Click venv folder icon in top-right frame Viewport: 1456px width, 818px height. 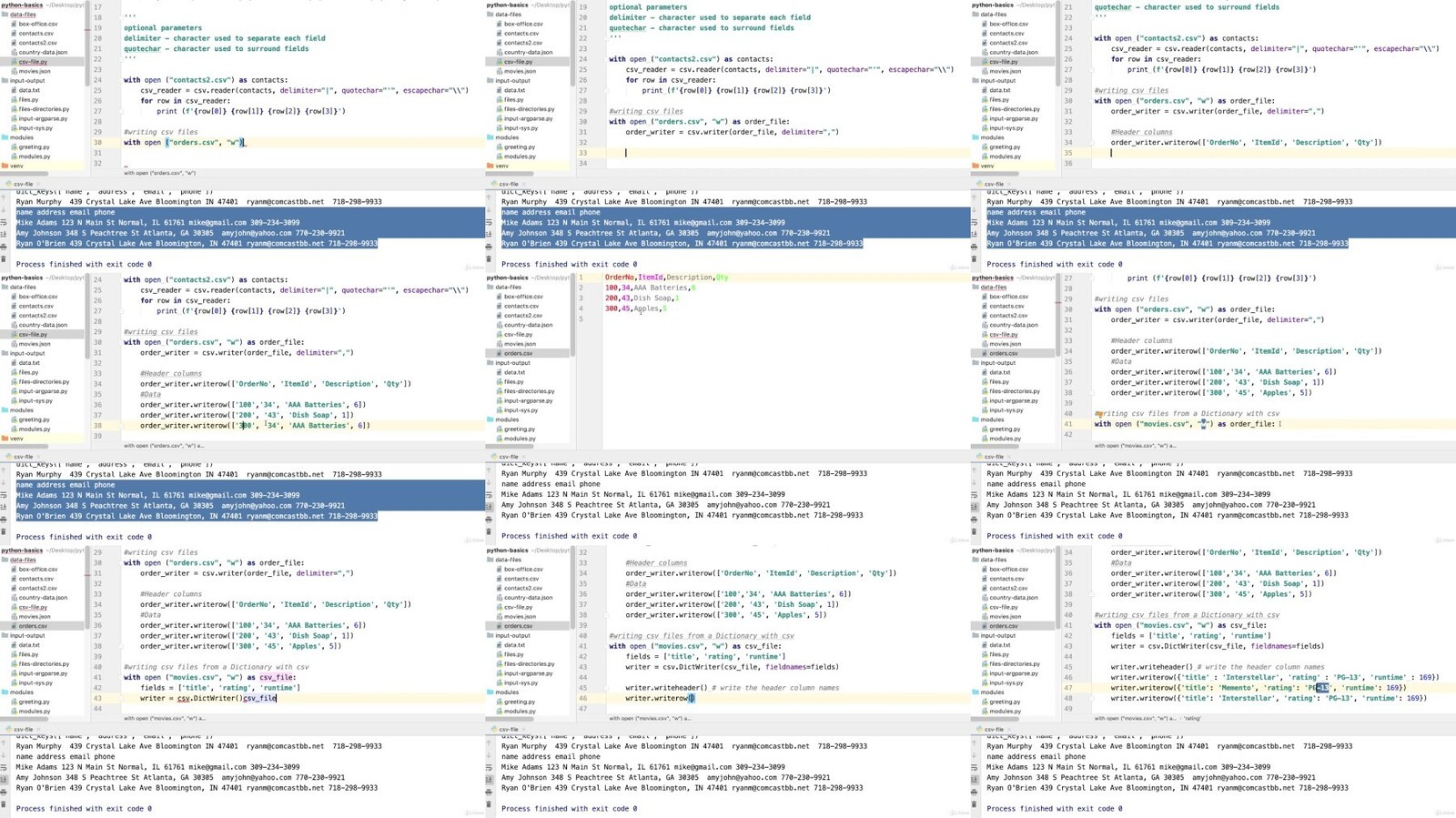coord(976,166)
